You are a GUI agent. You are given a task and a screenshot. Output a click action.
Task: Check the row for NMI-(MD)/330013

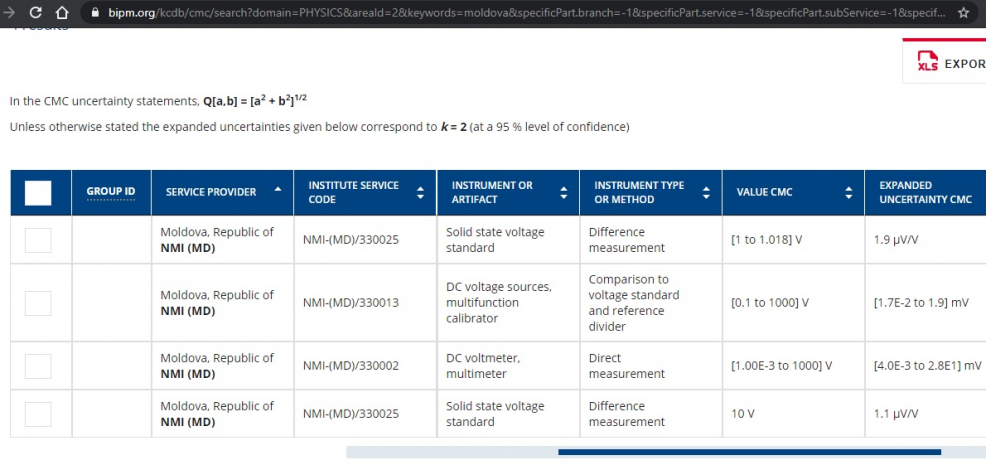[x=38, y=303]
